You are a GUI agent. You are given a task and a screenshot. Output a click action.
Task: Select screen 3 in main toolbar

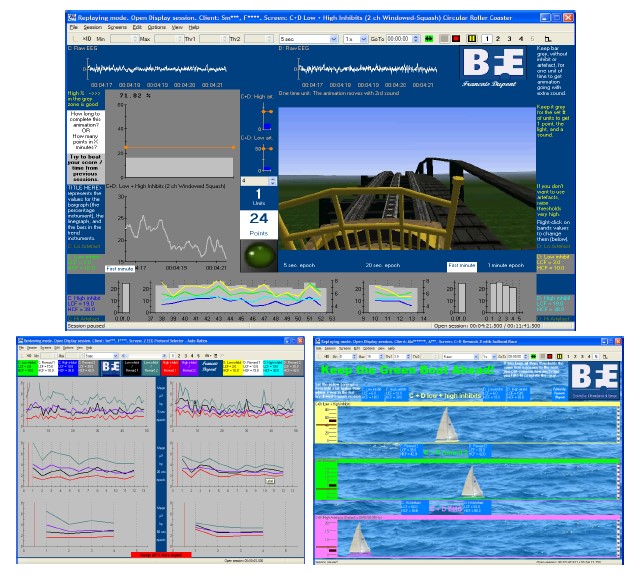(x=509, y=39)
